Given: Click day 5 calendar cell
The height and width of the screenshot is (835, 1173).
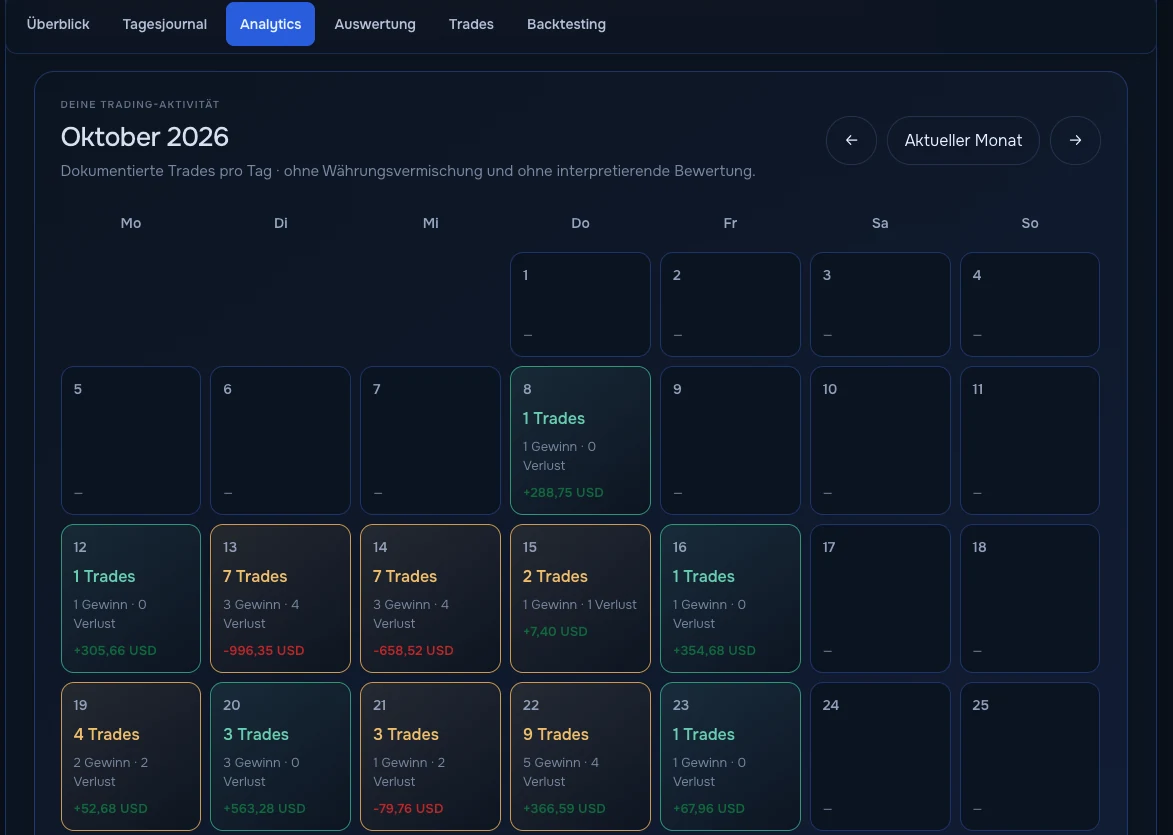Looking at the screenshot, I should click(x=131, y=440).
